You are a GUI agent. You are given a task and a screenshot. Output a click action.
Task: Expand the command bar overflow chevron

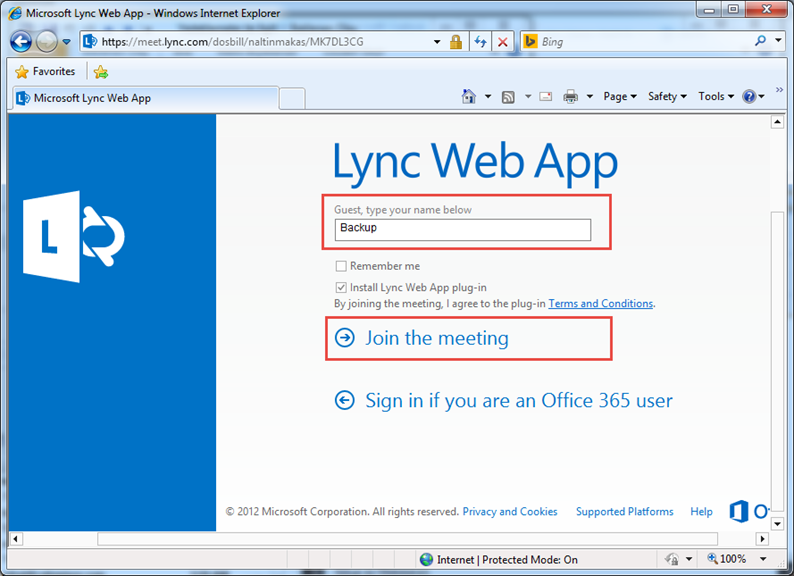[779, 90]
